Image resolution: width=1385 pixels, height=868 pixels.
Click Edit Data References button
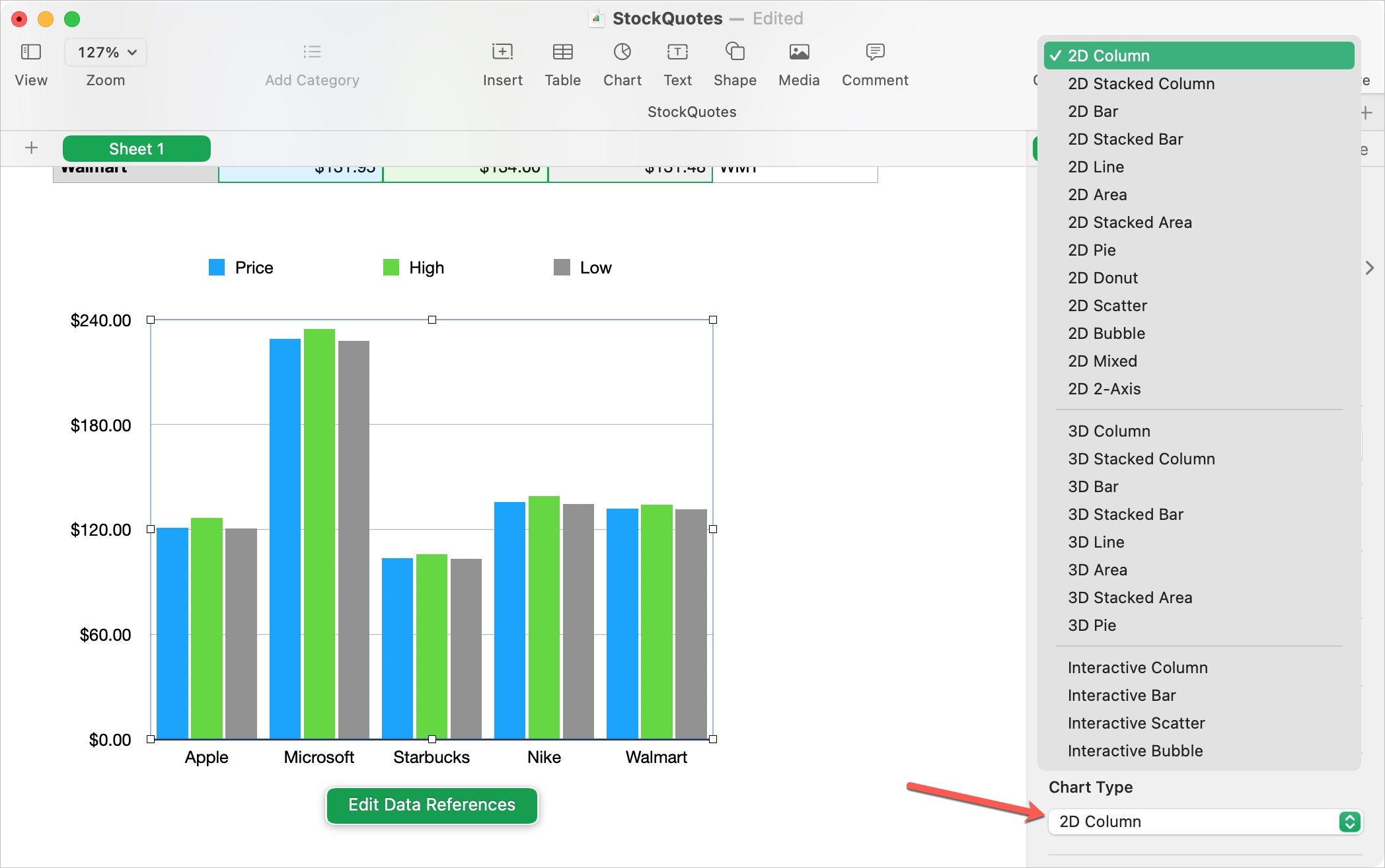431,805
